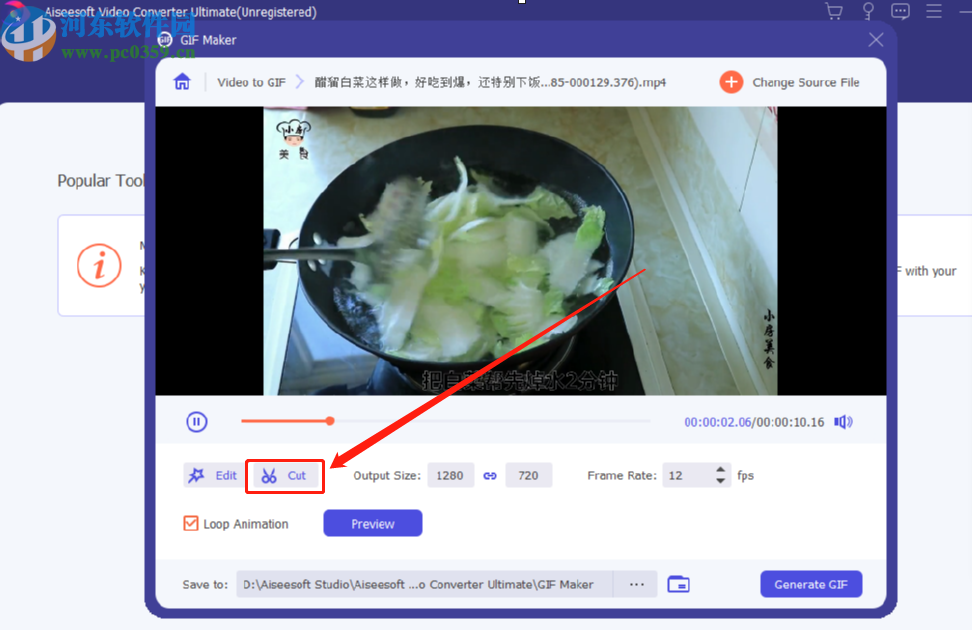972x630 pixels.
Task: Open the feedback chat icon in title bar
Action: point(900,11)
